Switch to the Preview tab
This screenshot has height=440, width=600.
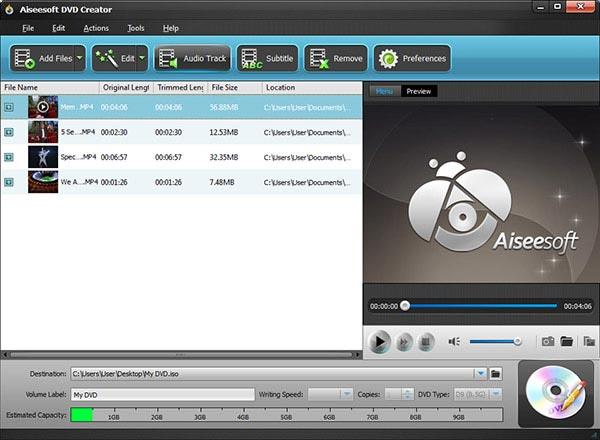coord(419,91)
